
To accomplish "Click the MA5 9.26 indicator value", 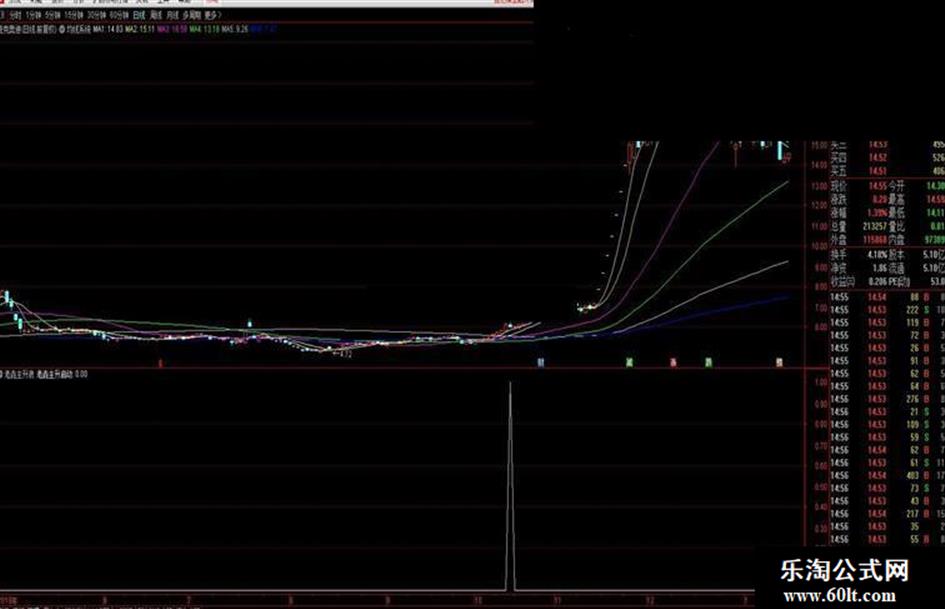I will (234, 29).
